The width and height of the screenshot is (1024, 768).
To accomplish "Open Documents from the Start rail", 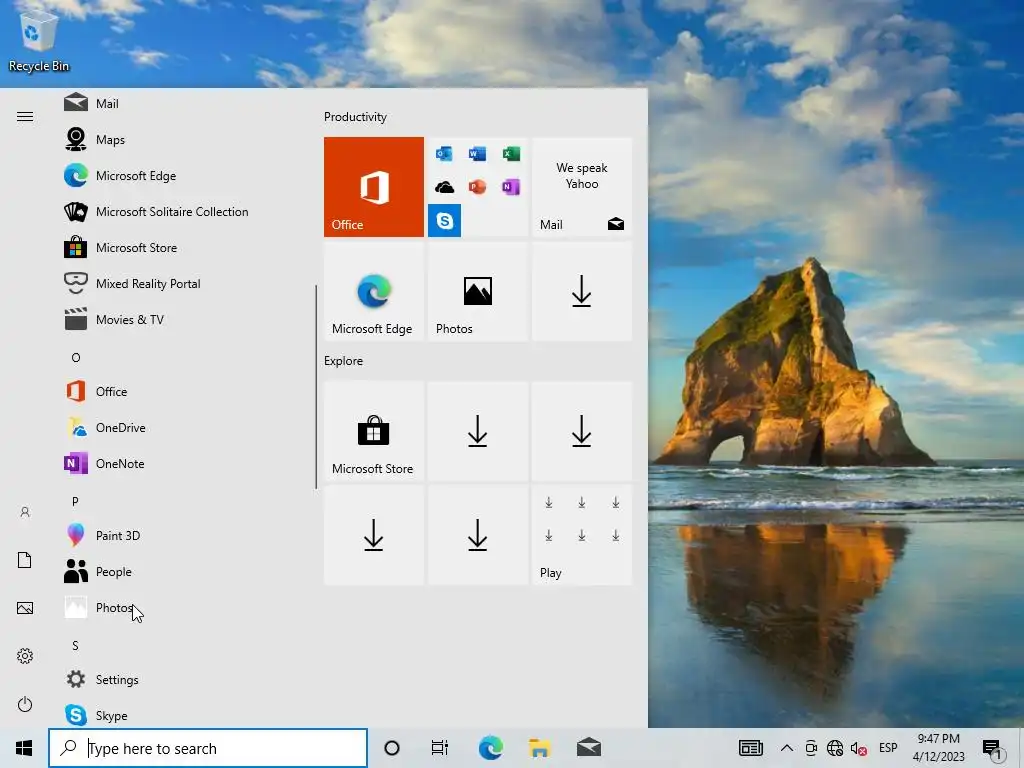I will pyautogui.click(x=25, y=560).
